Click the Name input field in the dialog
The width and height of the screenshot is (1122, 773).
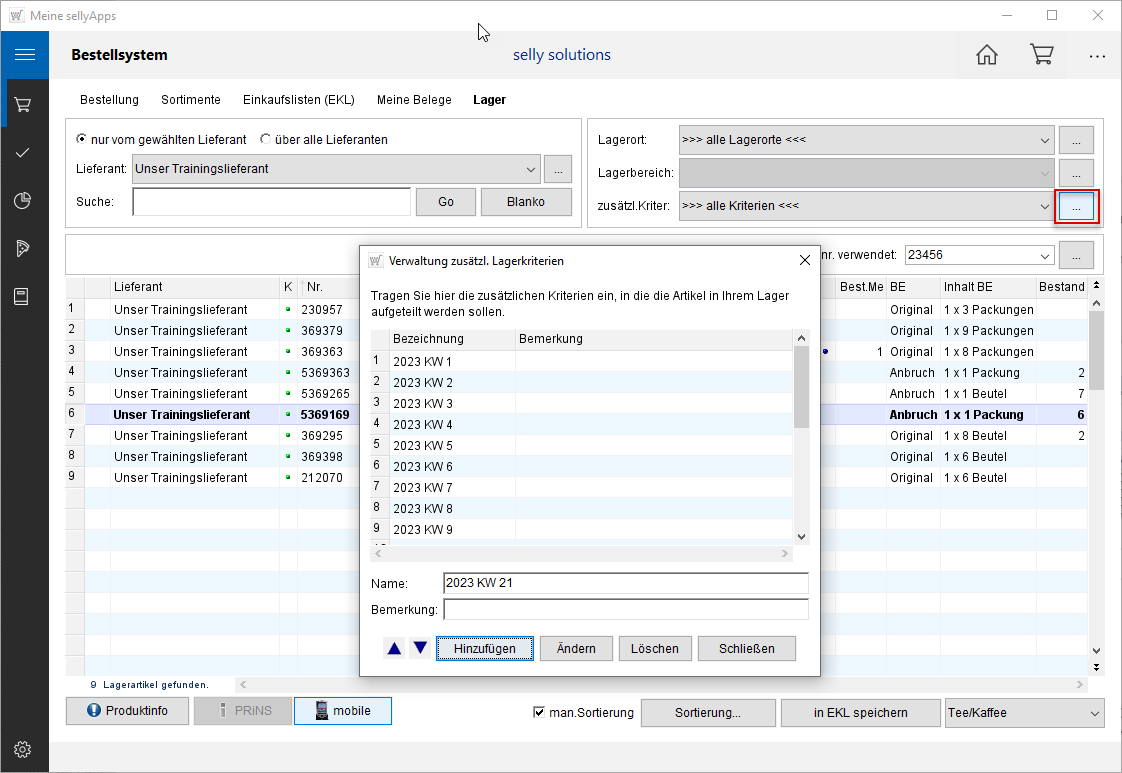625,583
